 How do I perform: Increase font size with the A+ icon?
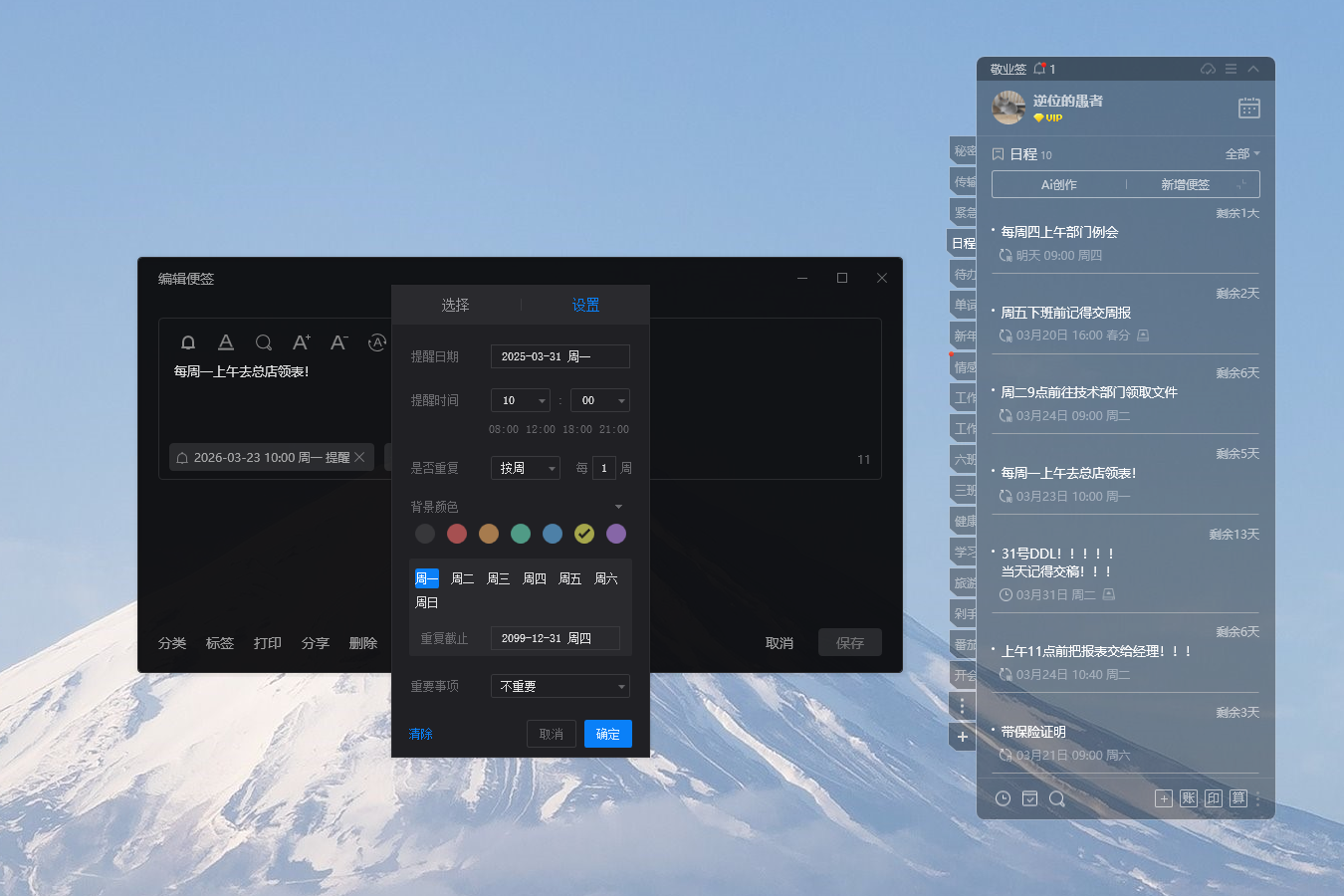301,342
